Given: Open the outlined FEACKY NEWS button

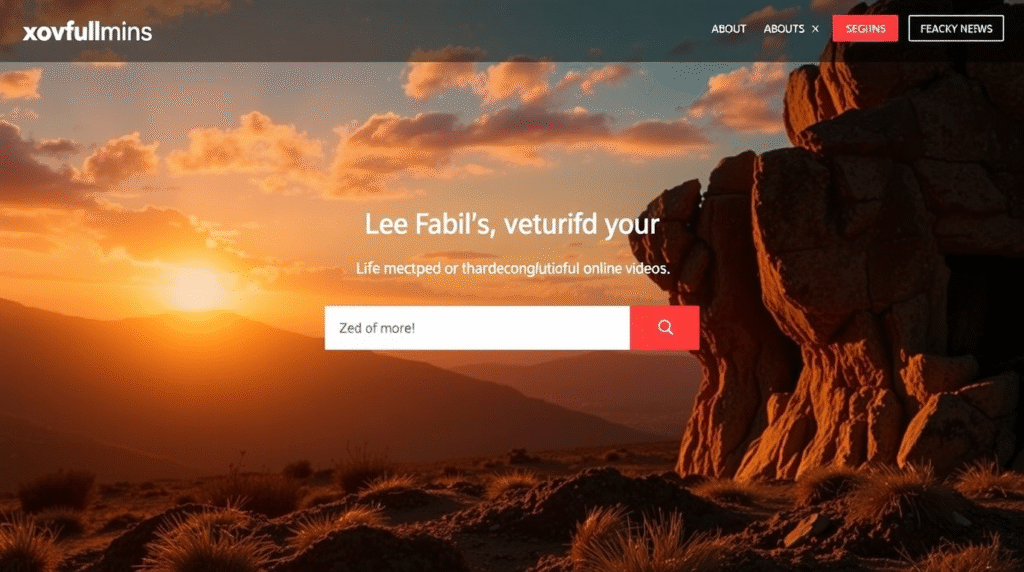Looking at the screenshot, I should (956, 29).
